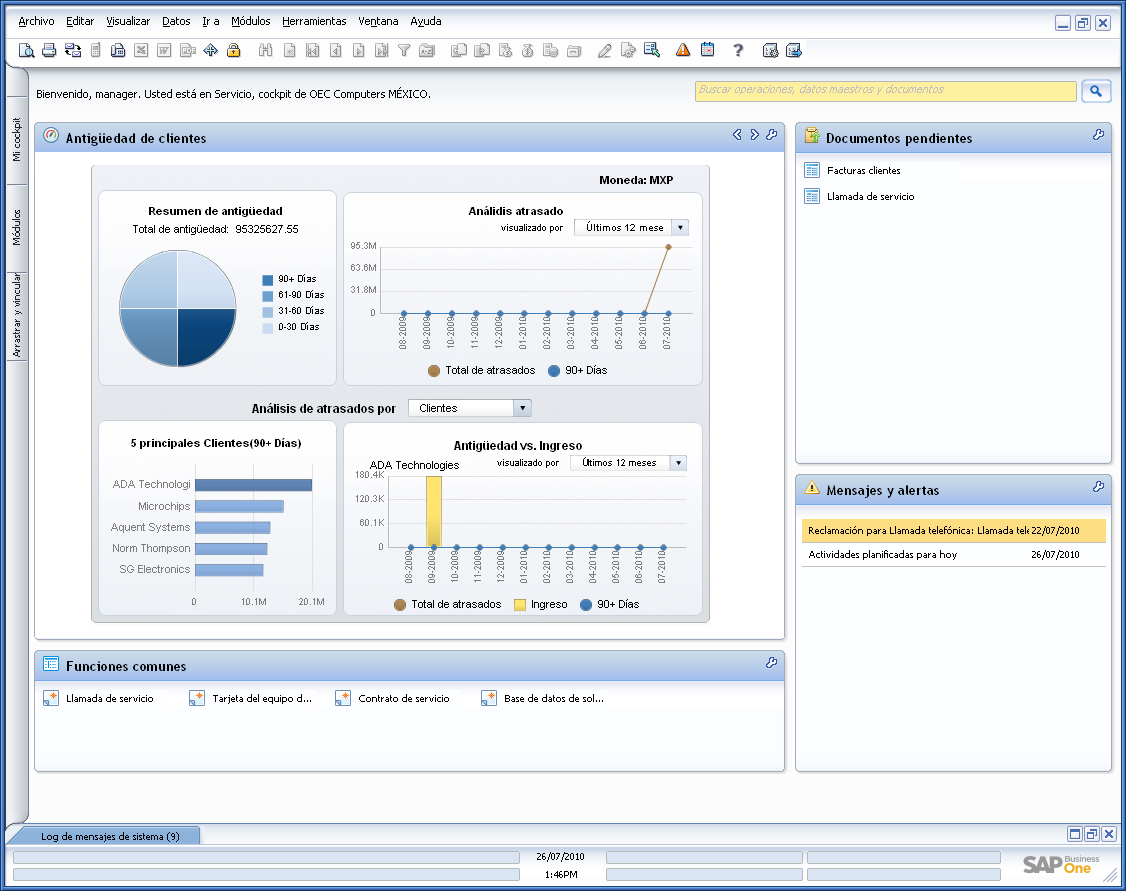Viewport: 1126px width, 891px height.
Task: Switch to the 'Mi cockpit' sidebar tab
Action: click(15, 140)
